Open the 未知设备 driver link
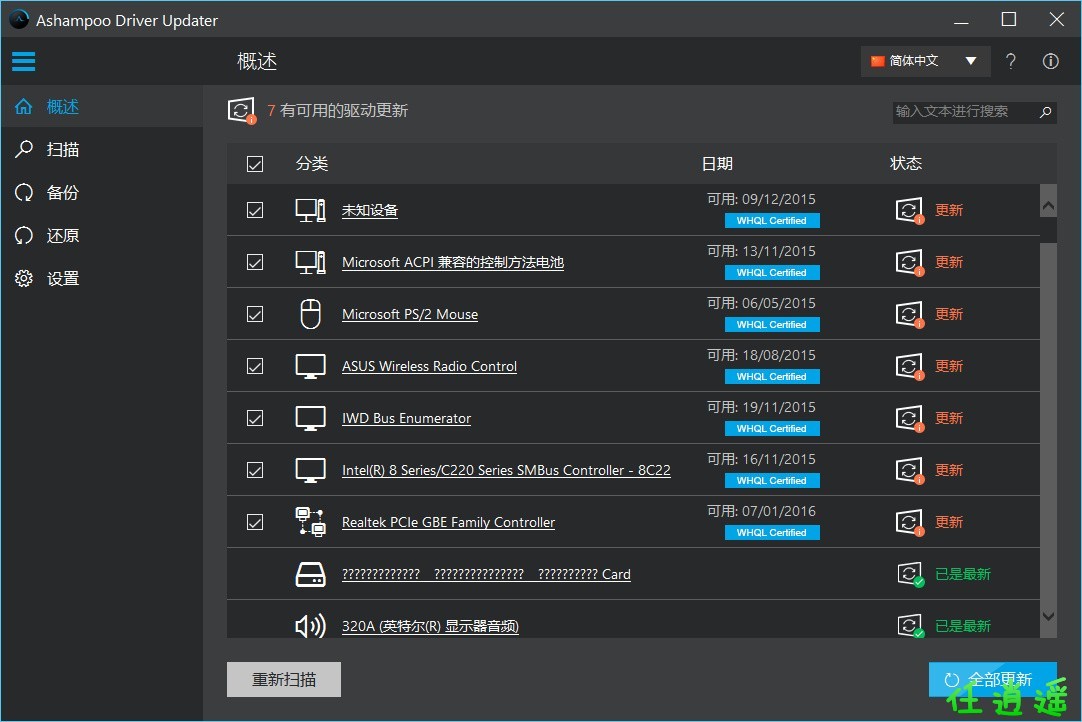Image resolution: width=1082 pixels, height=722 pixels. 370,211
